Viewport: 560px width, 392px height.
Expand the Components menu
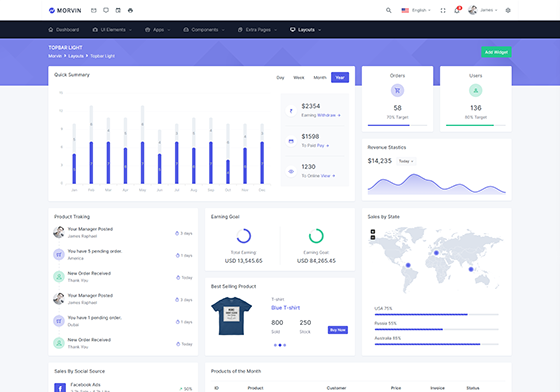point(204,30)
